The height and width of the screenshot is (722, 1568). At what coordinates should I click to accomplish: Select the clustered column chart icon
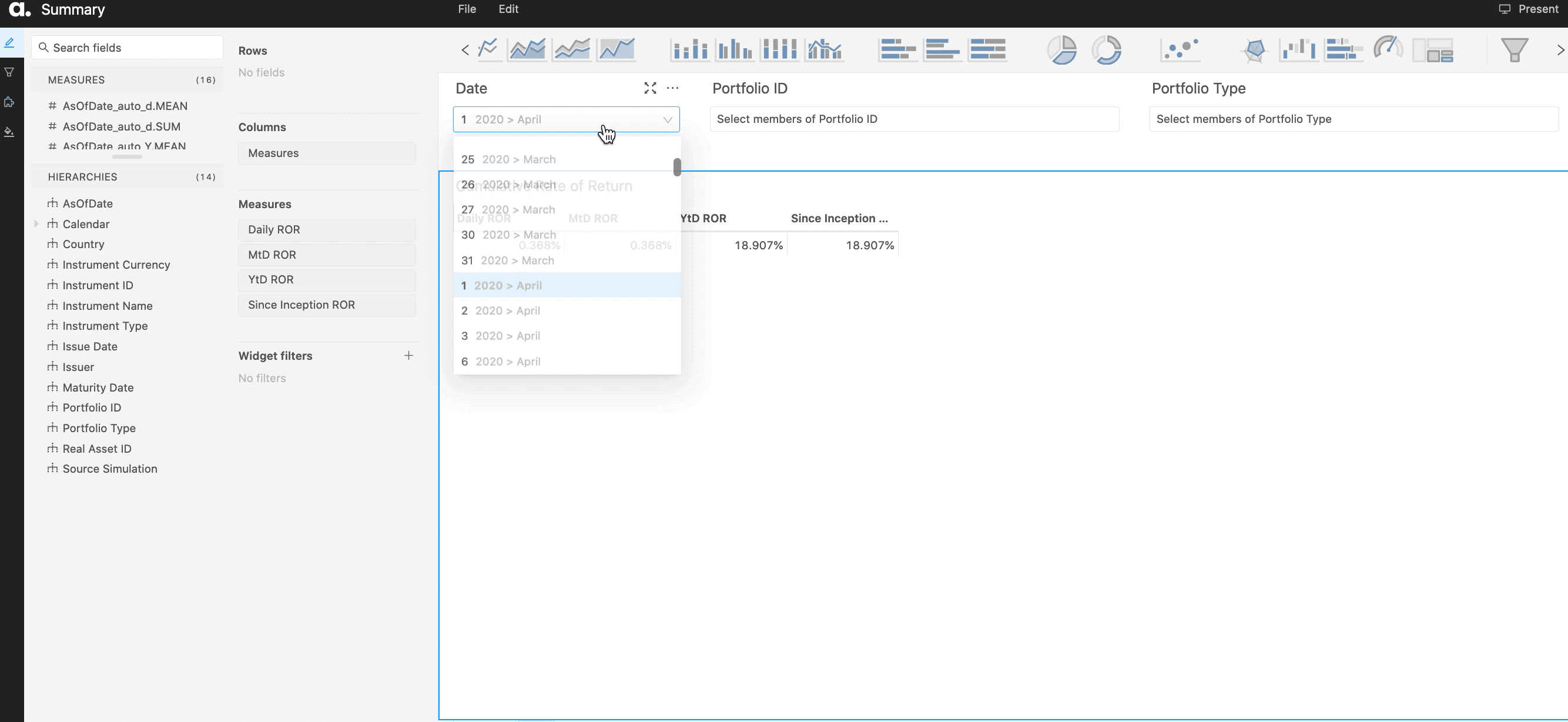(x=735, y=49)
